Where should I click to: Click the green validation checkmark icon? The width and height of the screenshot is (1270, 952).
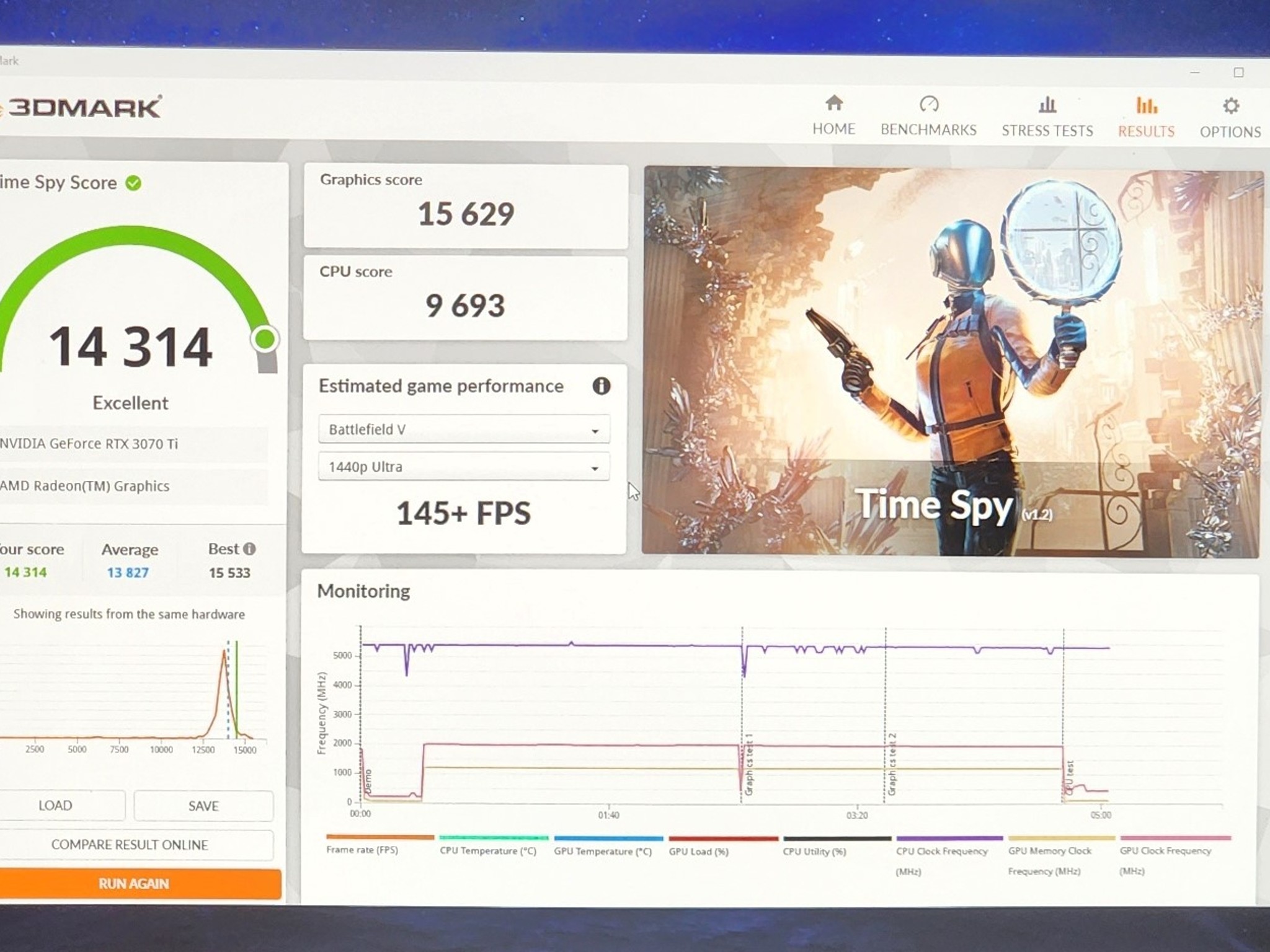133,183
